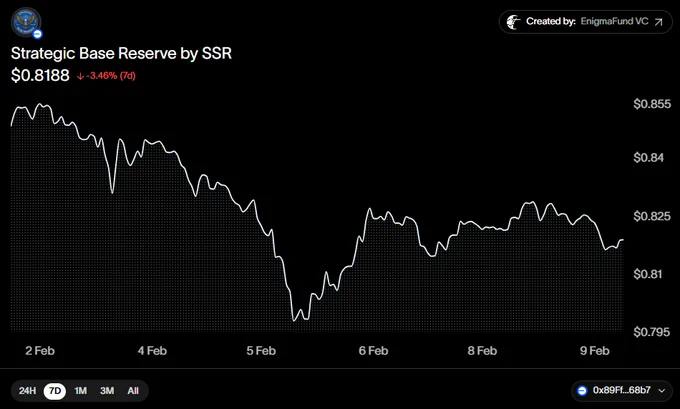Show the All time range
Screen dimensions: 680x409
click(133, 391)
